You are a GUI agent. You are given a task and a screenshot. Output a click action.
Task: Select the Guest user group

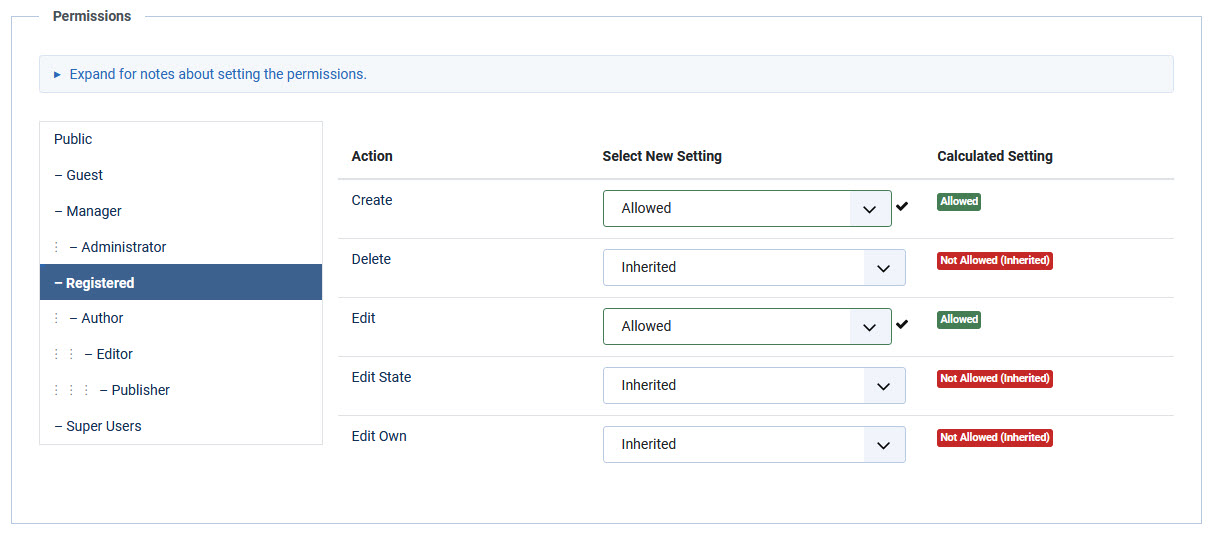coord(84,175)
